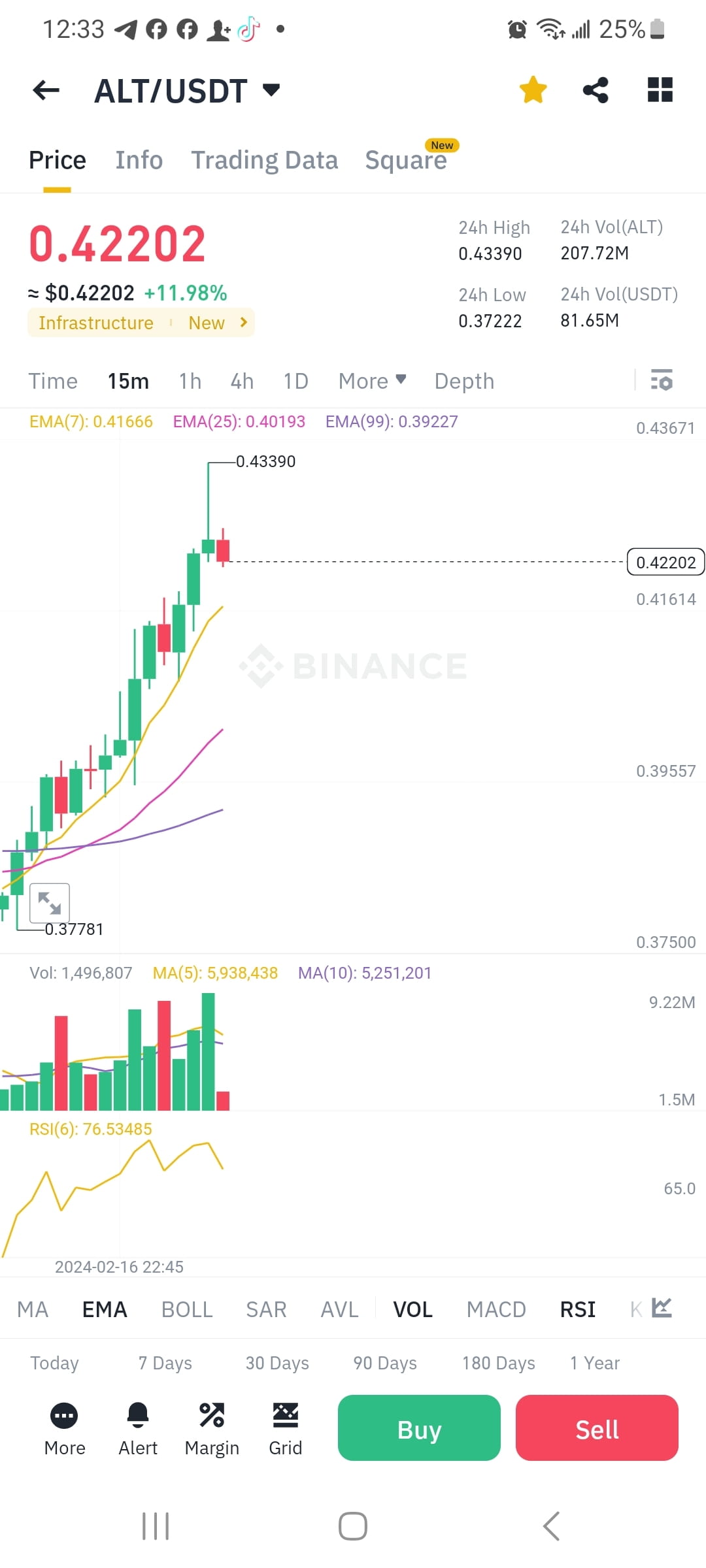This screenshot has height=1568, width=706.
Task: Expand the chart to fullscreen
Action: 50,903
